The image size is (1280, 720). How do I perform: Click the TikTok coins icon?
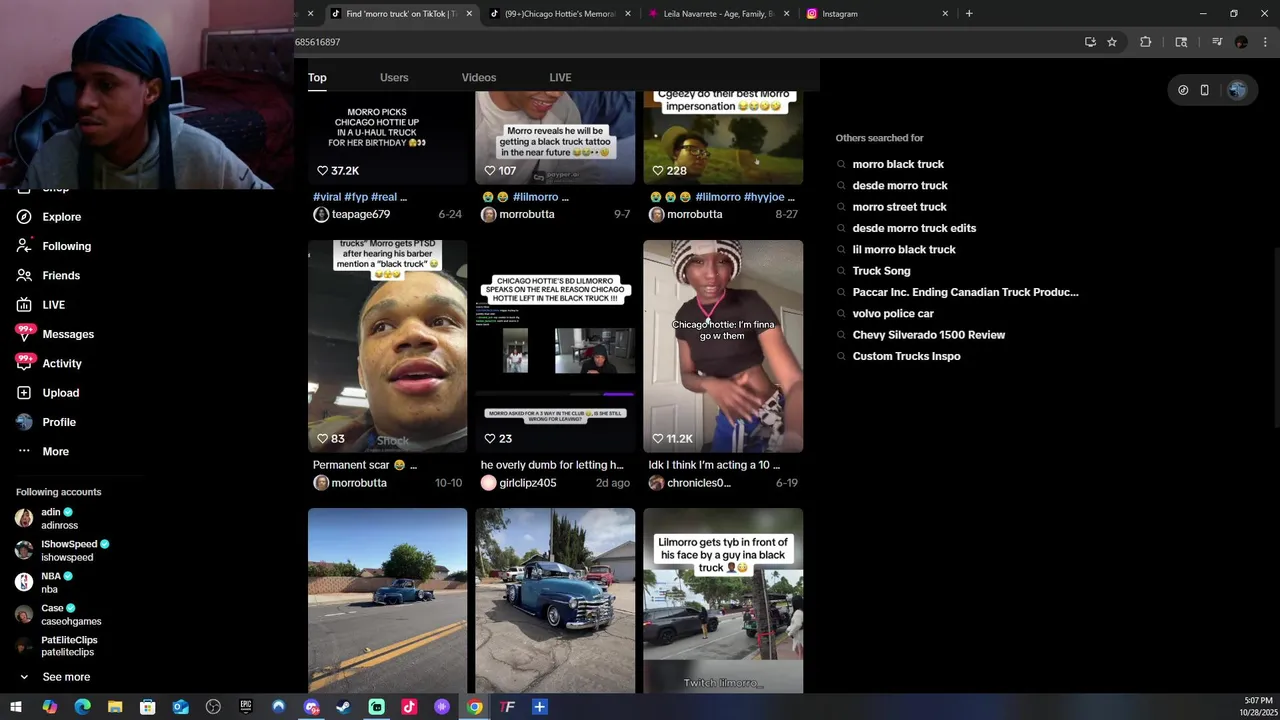(1183, 90)
